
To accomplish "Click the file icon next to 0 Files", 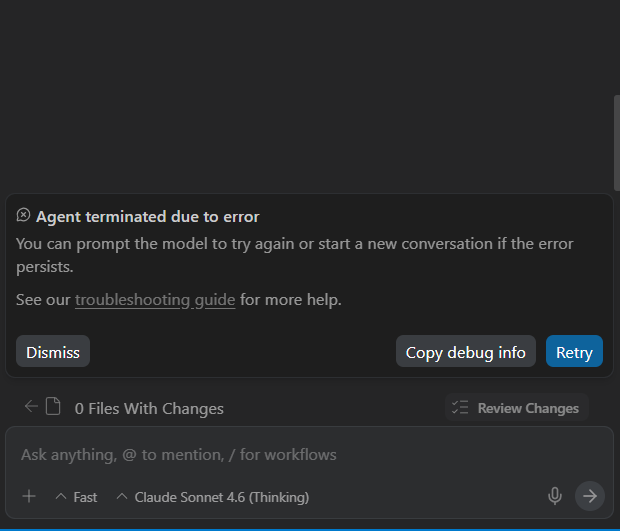I will click(53, 406).
